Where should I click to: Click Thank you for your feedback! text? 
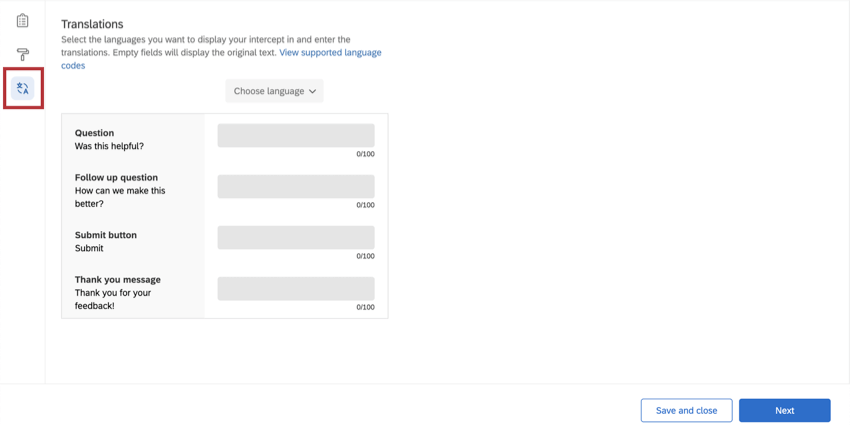113,299
